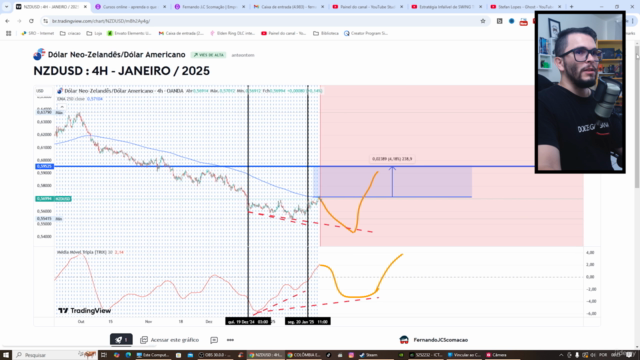Click the 'seg. 20 Jan '25 11:00' date label

pos(308,322)
